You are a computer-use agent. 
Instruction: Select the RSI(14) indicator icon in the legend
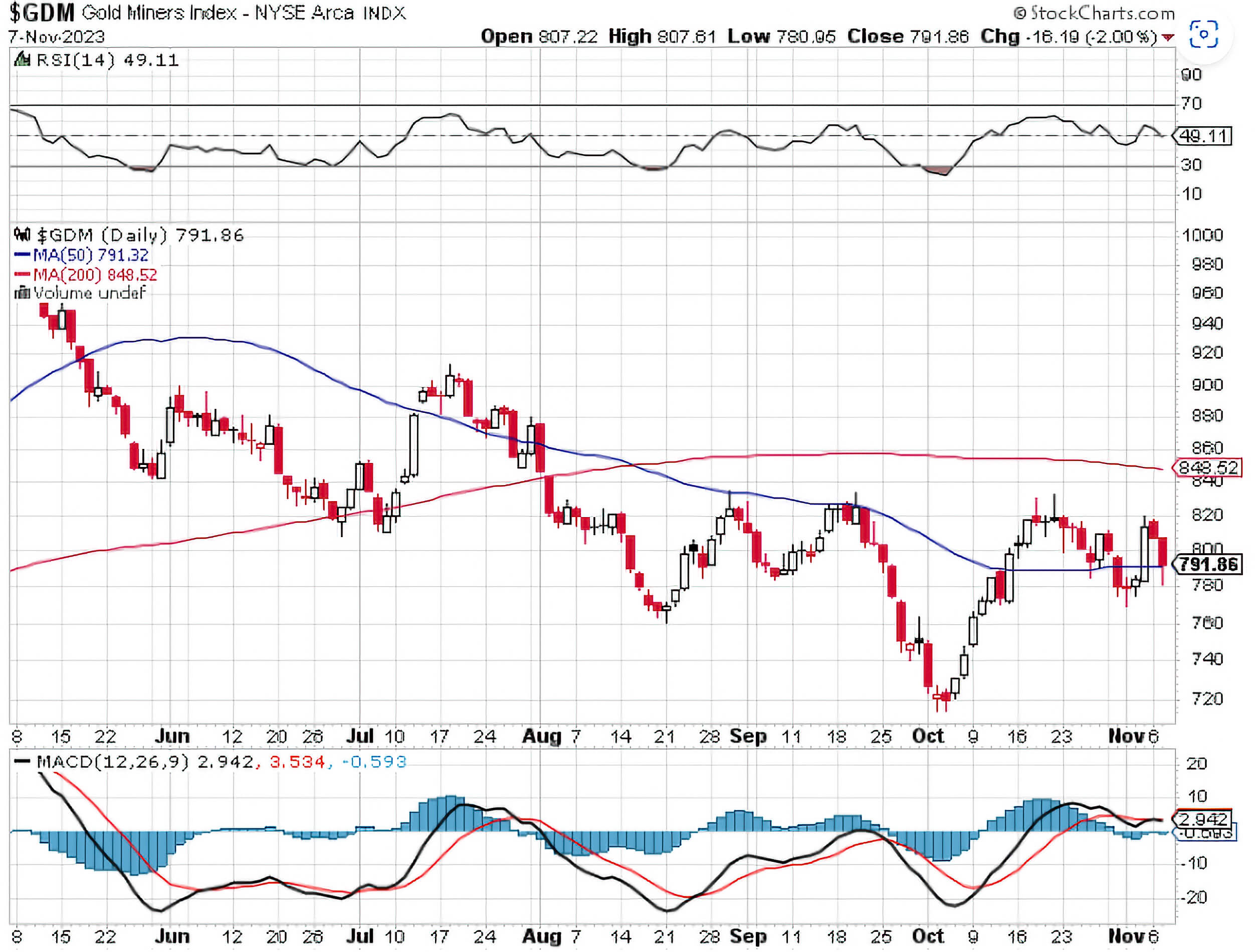(x=23, y=59)
